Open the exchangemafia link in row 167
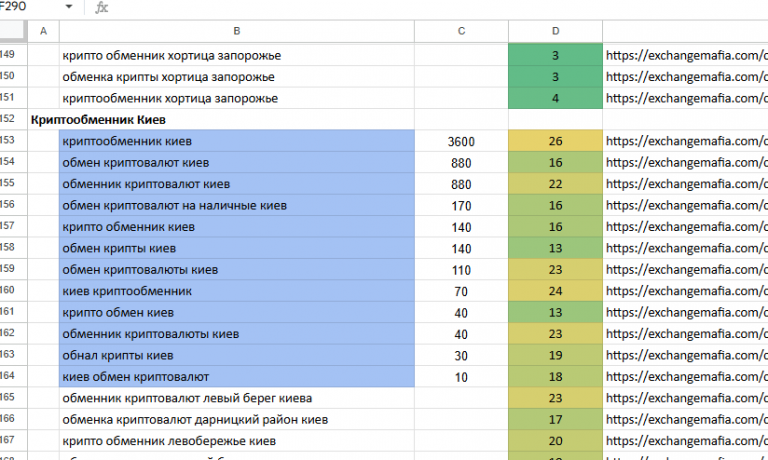This screenshot has width=768, height=460. tap(686, 441)
